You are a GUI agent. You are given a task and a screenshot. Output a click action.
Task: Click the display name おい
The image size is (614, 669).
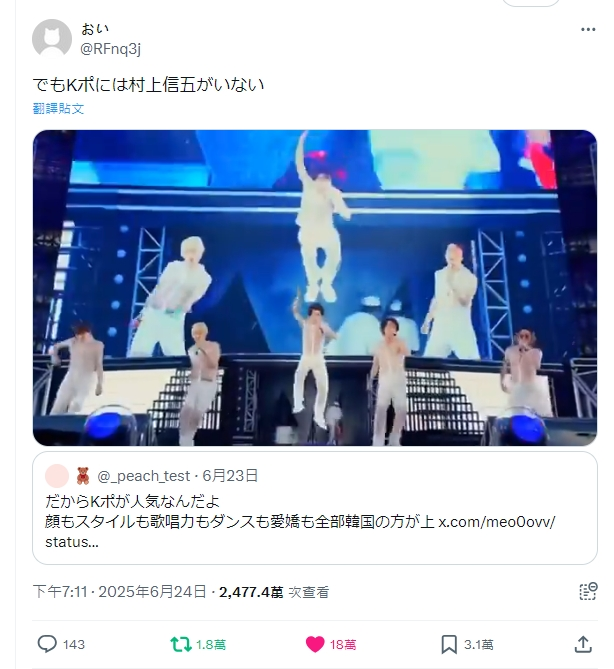[x=95, y=29]
